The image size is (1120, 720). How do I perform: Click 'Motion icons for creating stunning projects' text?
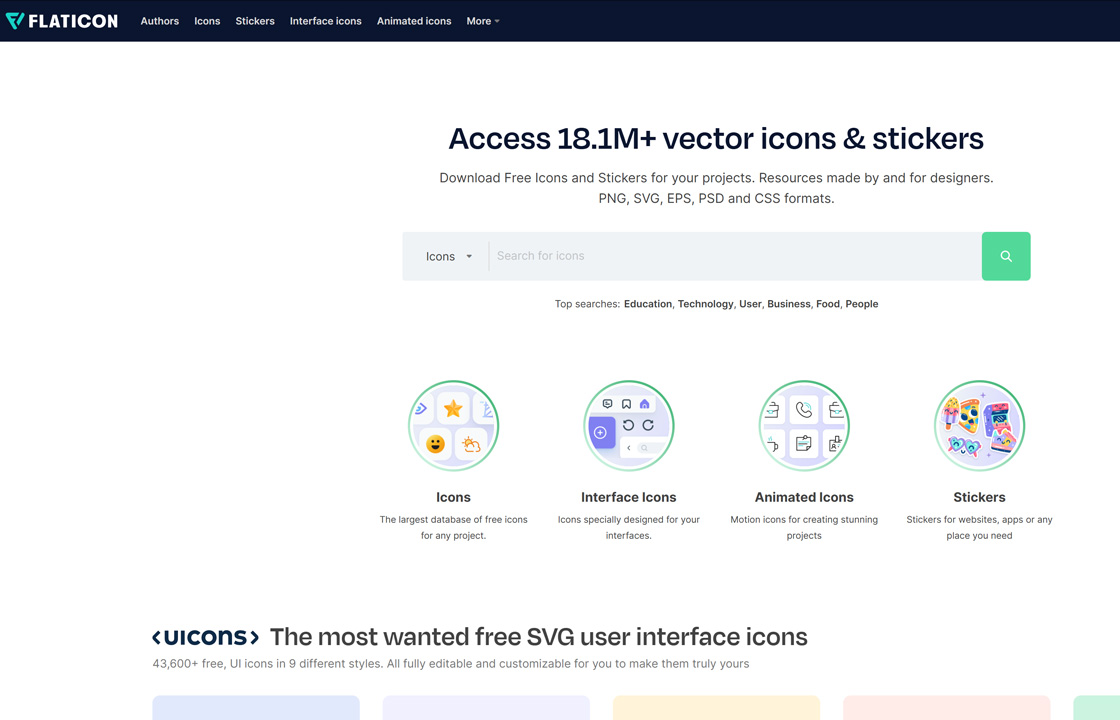(x=804, y=528)
